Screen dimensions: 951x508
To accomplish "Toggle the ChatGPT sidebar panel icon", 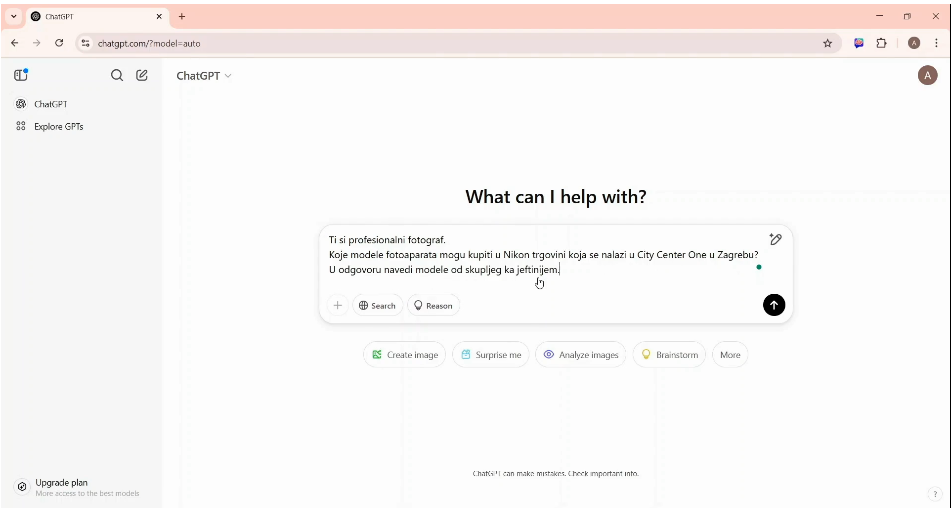I will coord(21,75).
